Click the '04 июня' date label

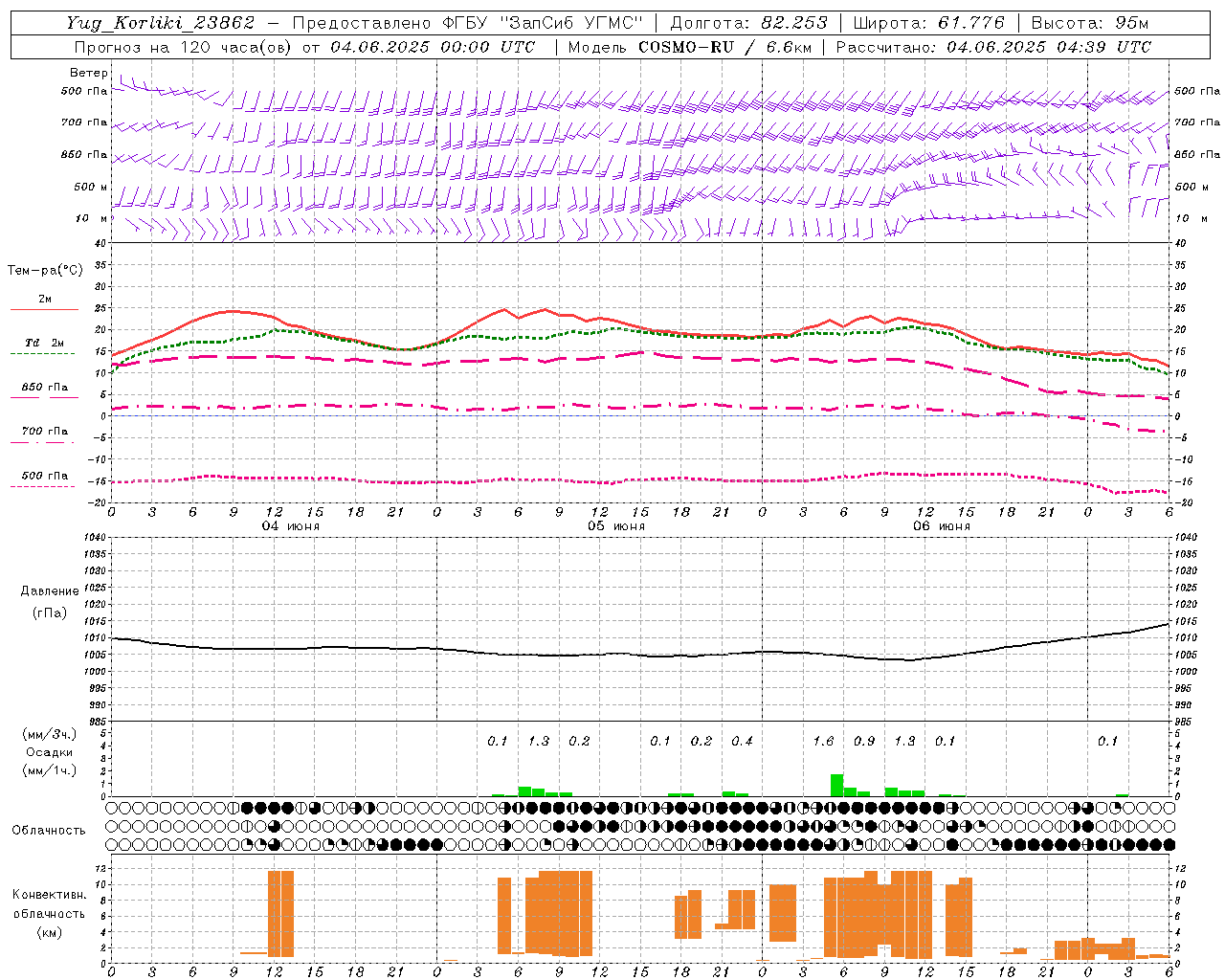pos(291,526)
